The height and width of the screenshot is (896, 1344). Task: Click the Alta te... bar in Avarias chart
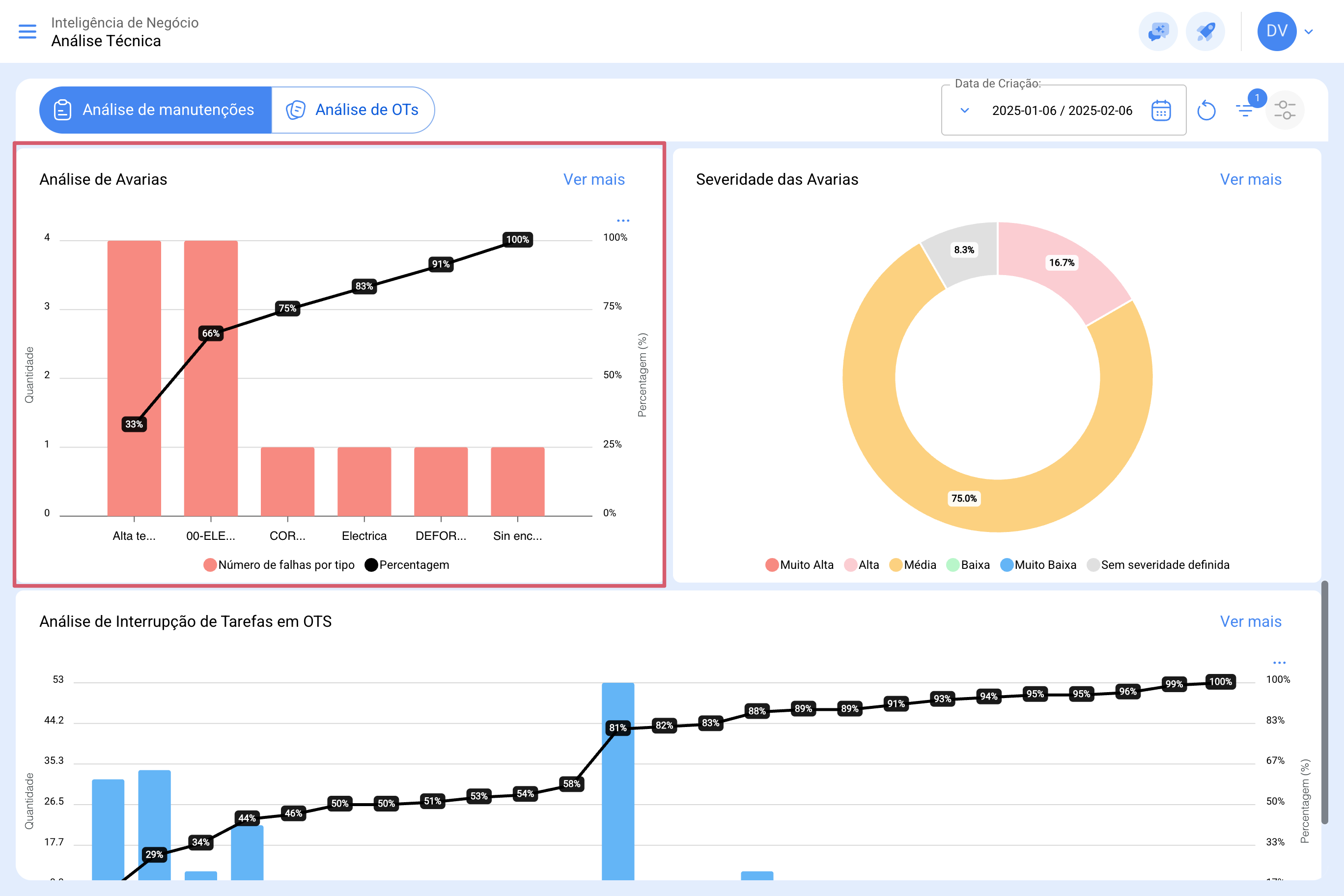pos(134,378)
